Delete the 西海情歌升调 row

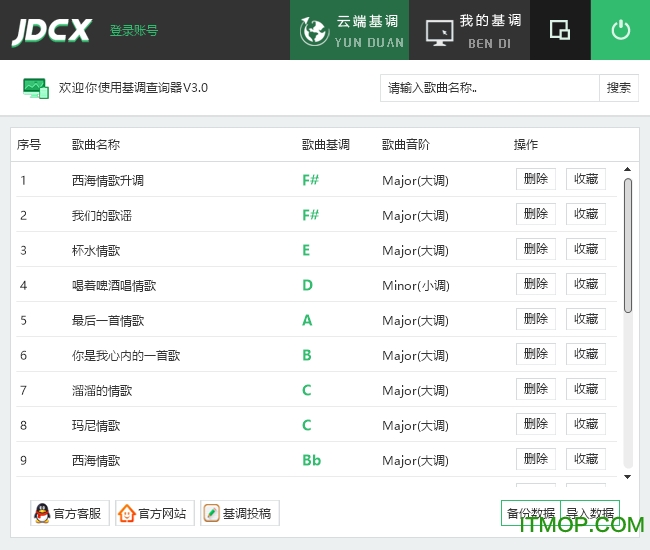(536, 179)
